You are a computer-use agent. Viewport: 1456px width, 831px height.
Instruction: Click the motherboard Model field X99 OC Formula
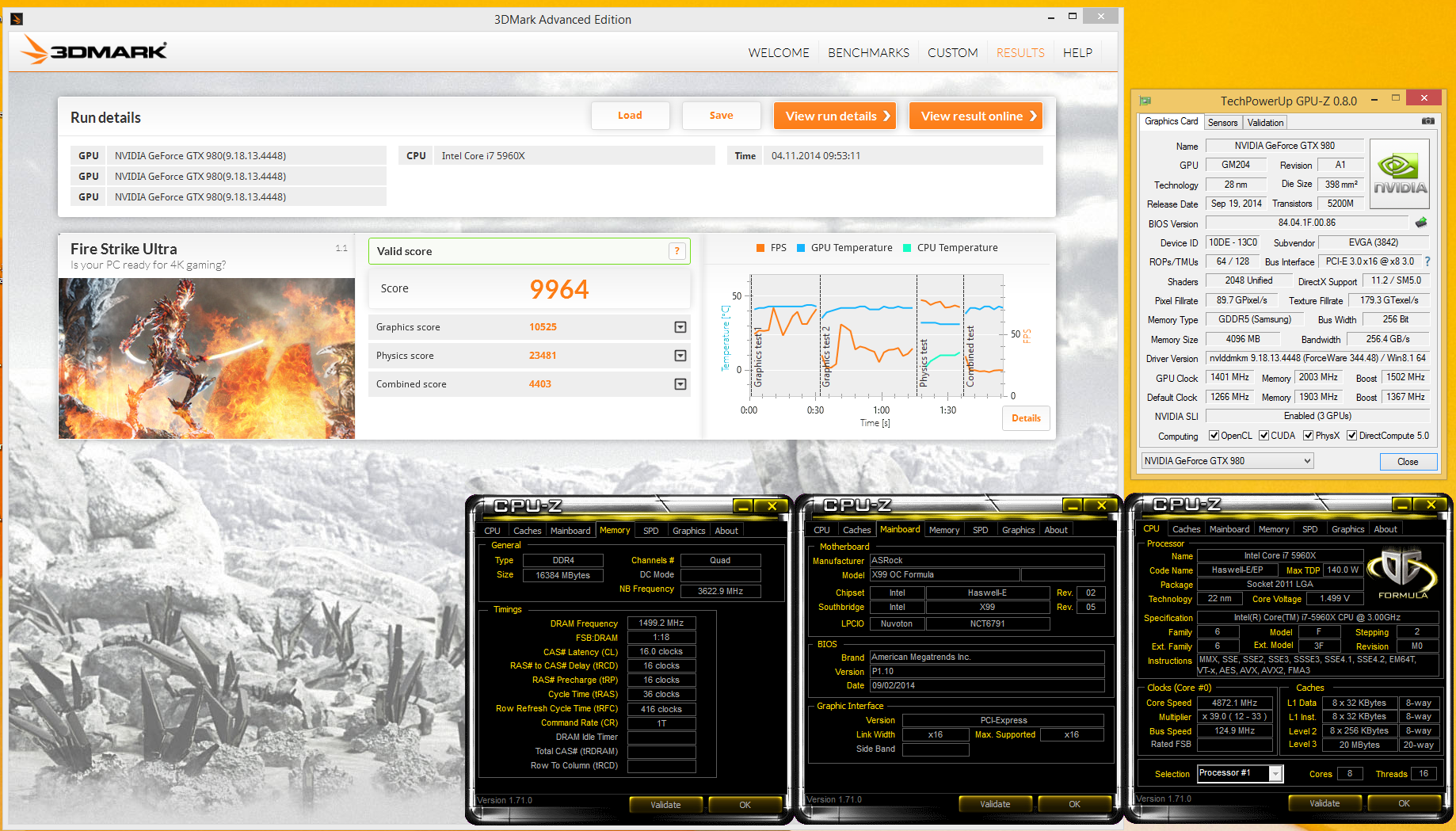944,574
